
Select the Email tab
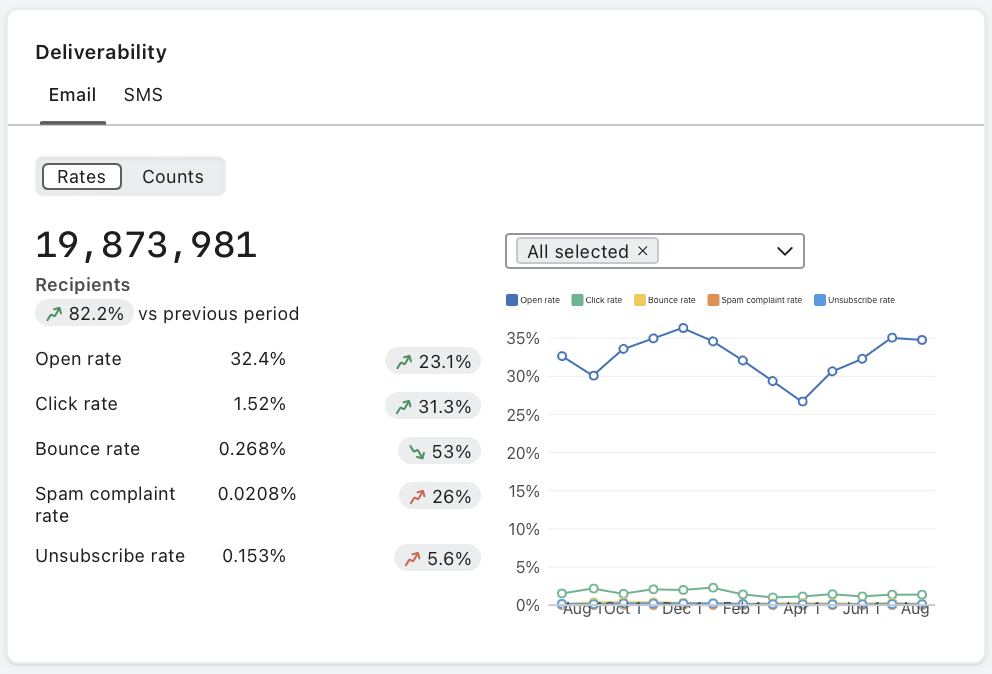coord(72,95)
